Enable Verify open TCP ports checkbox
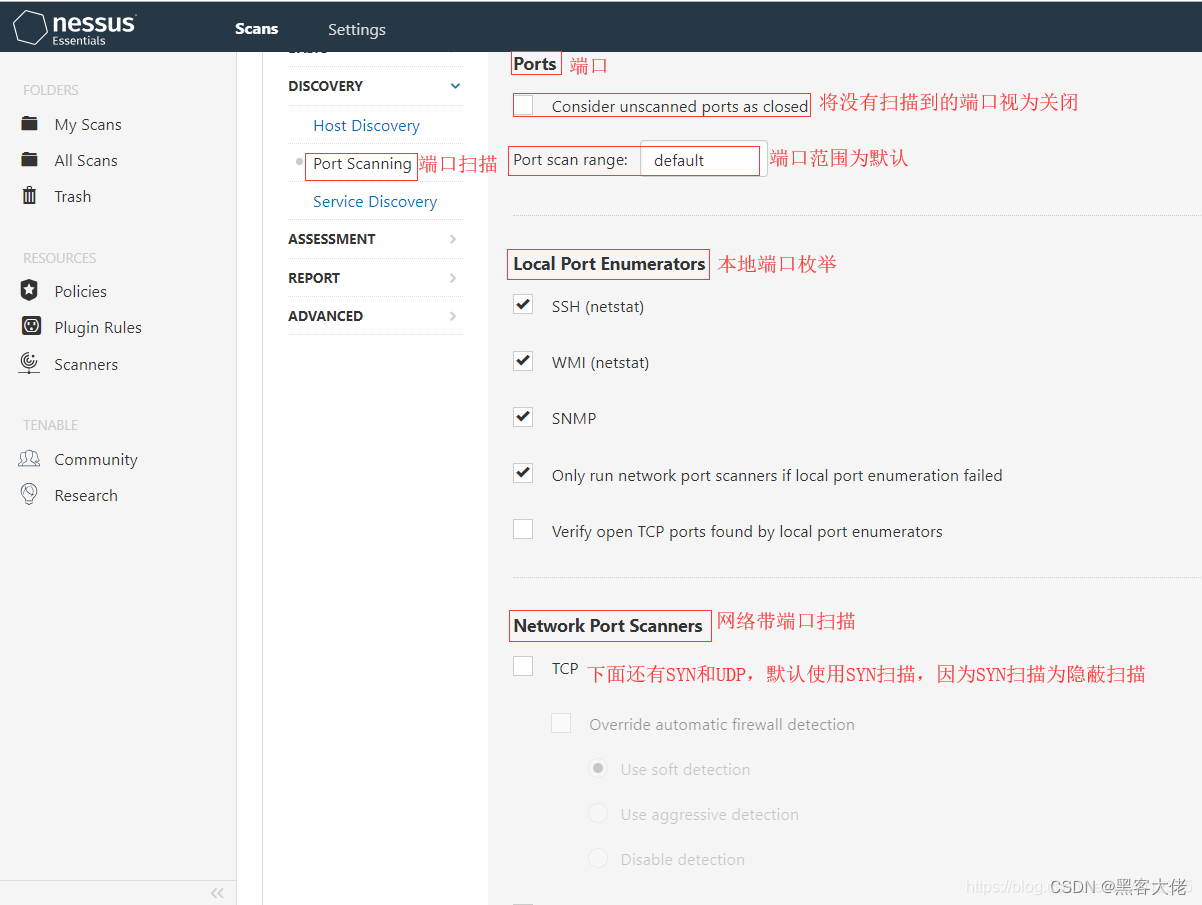1202x905 pixels. 523,530
